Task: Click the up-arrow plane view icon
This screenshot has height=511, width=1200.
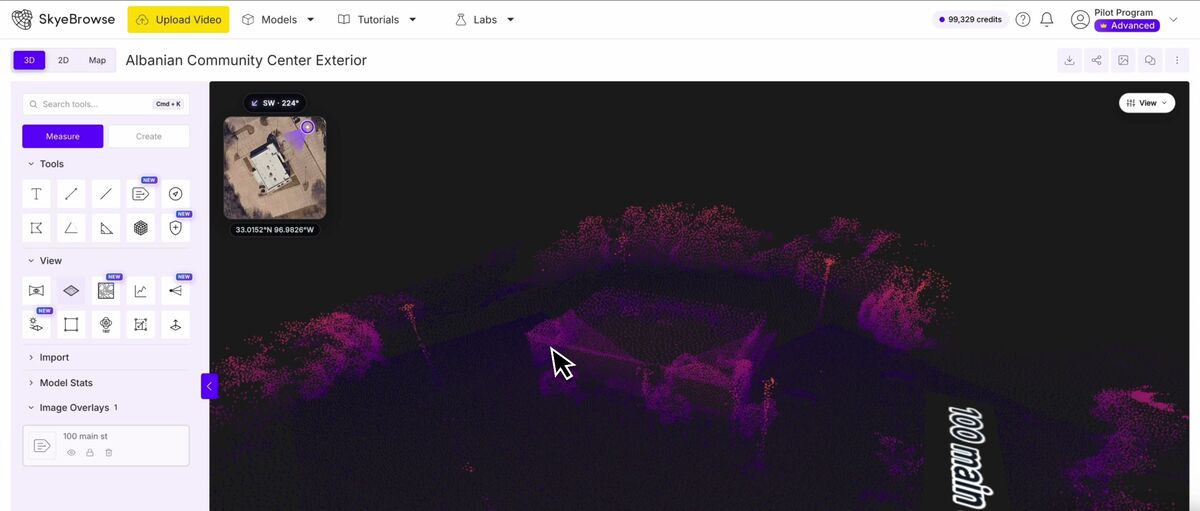Action: tap(176, 325)
